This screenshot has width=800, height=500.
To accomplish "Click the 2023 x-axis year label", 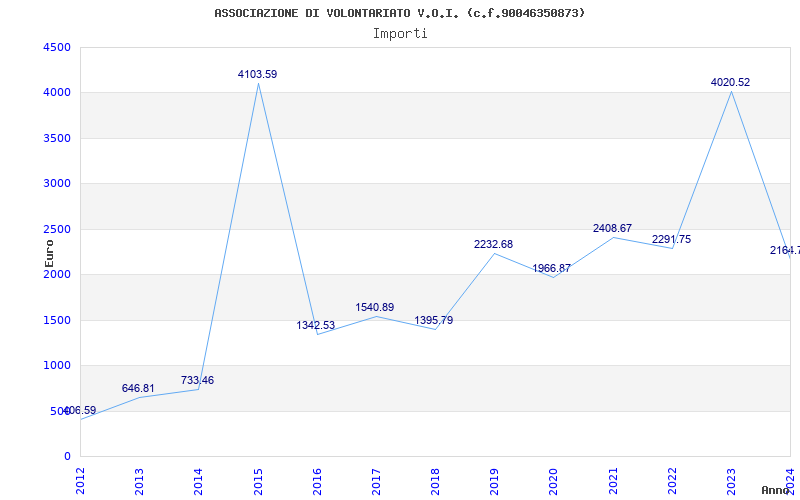I will (x=731, y=482).
